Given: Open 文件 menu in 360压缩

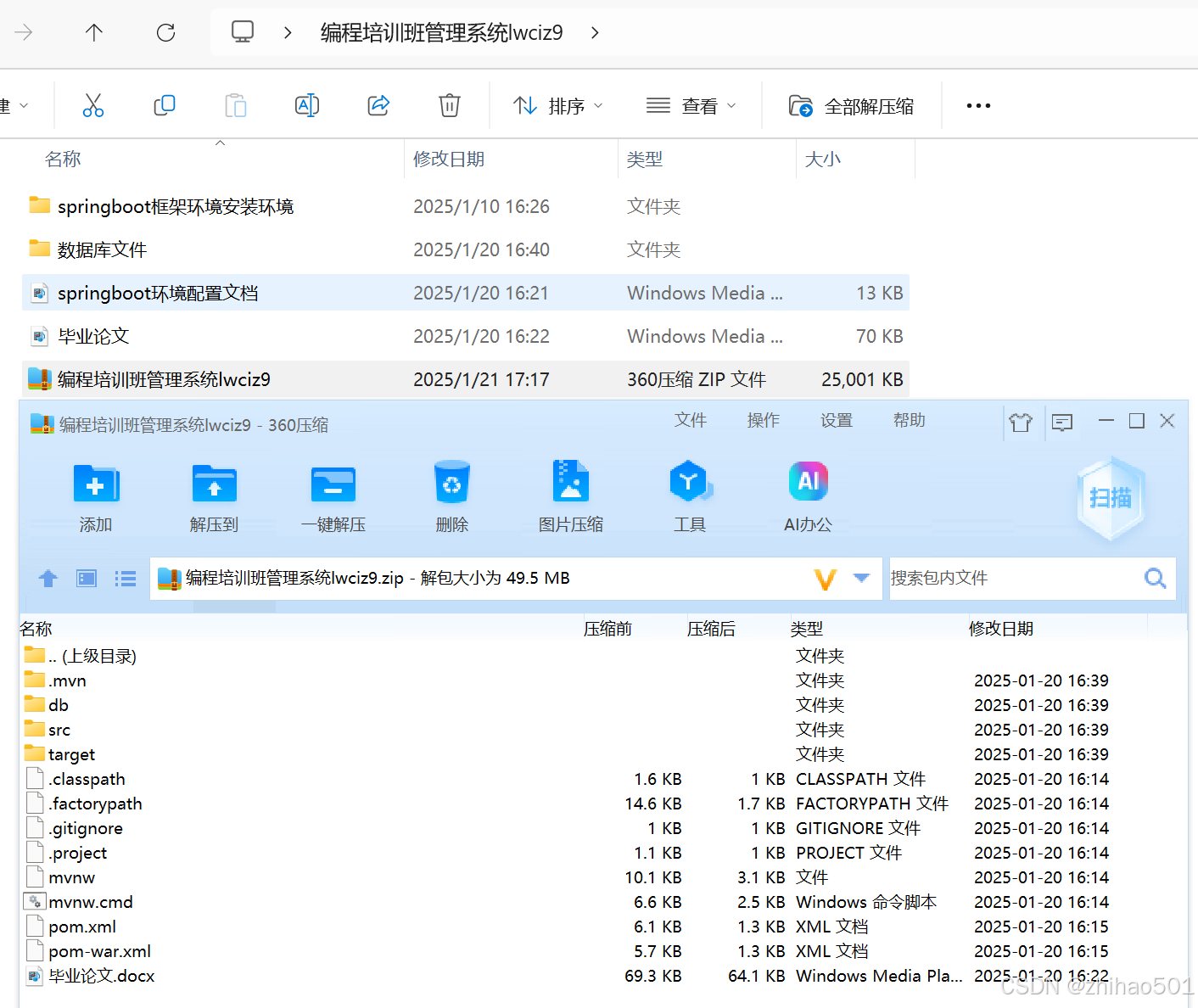Looking at the screenshot, I should (x=691, y=420).
